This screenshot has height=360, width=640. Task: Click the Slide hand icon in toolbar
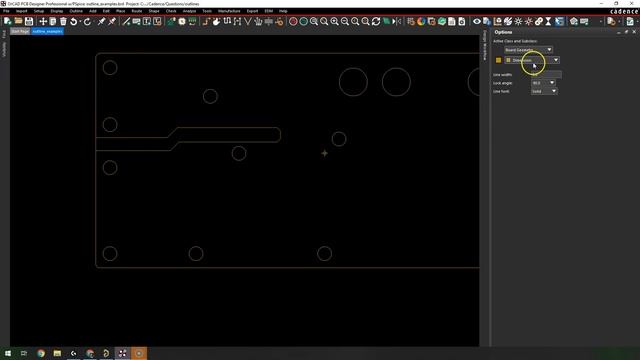216,21
